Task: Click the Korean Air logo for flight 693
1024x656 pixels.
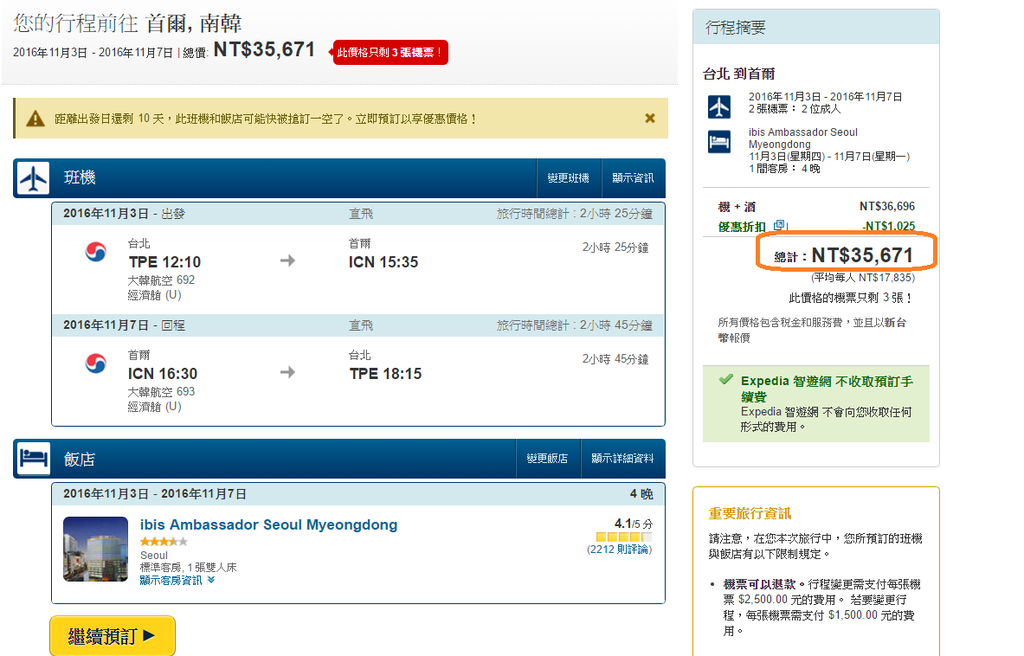Action: coord(96,363)
